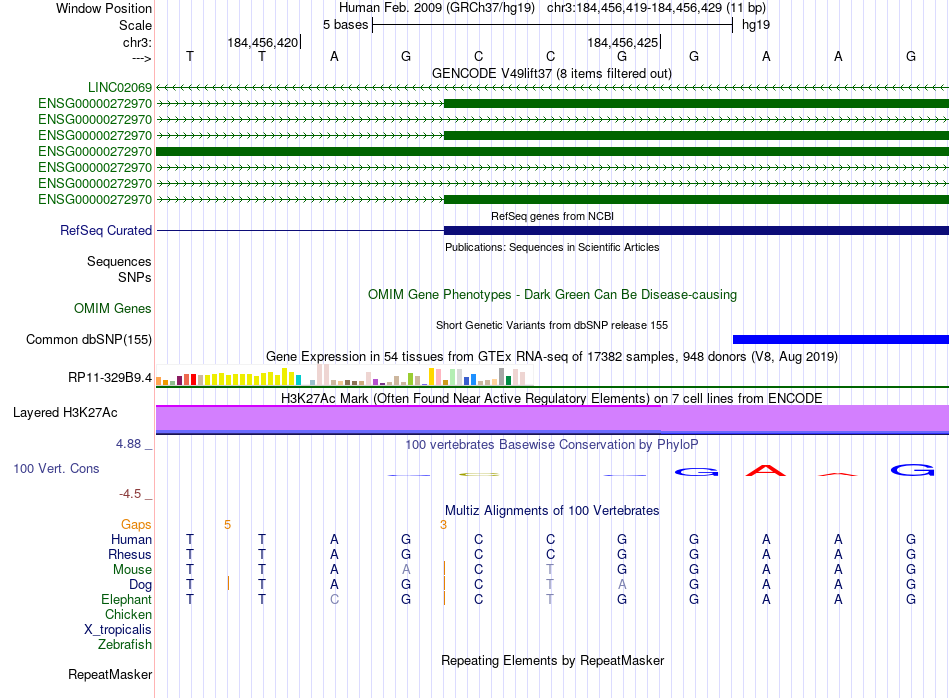950x698 pixels.
Task: Open the RefSeq genes from NCBI title
Action: (x=552, y=216)
